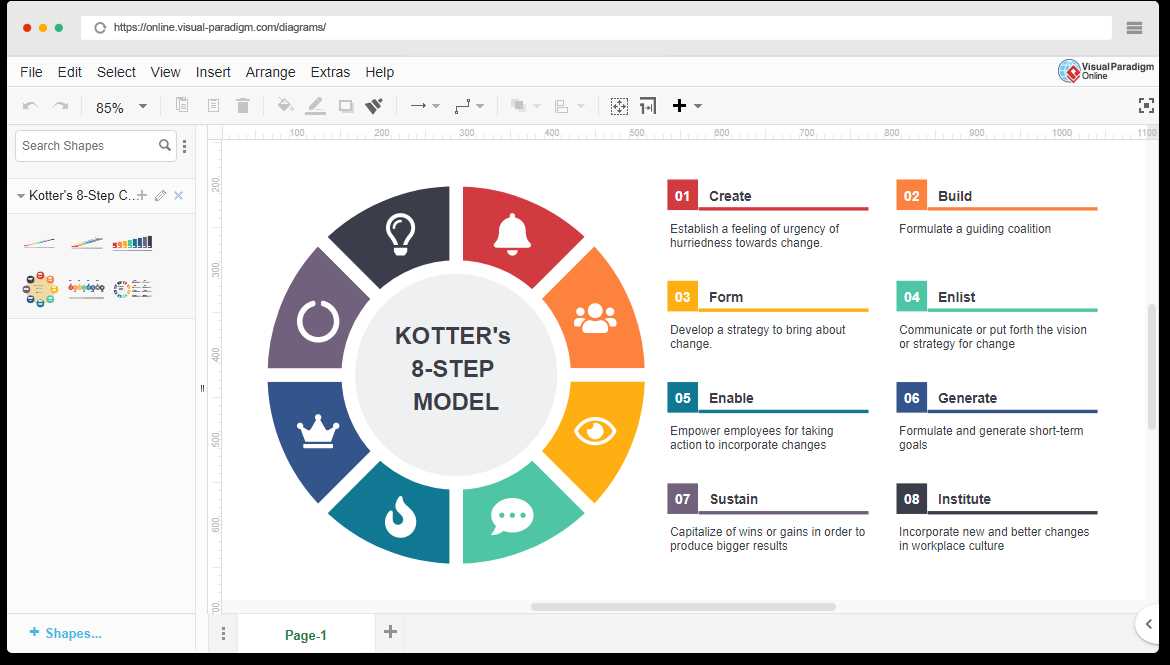Click the Delete trash can icon
This screenshot has height=665, width=1170.
point(243,106)
